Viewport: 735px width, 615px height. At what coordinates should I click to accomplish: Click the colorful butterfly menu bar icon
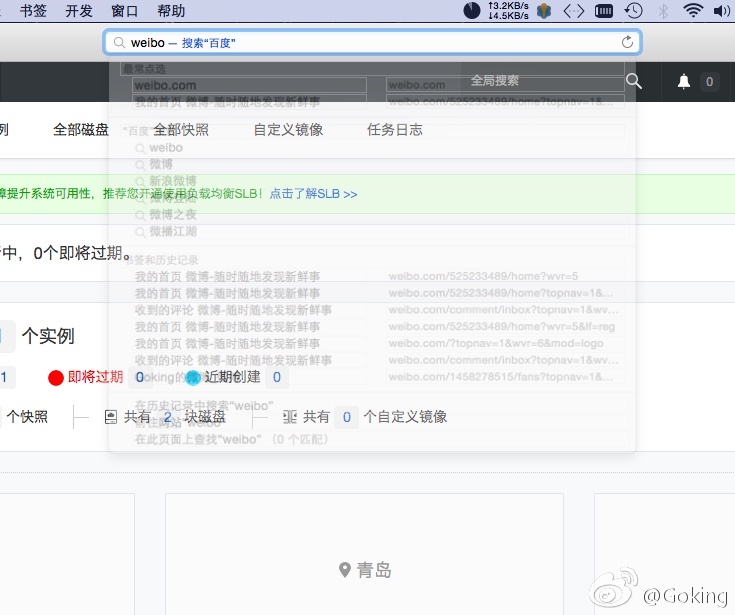coord(544,10)
